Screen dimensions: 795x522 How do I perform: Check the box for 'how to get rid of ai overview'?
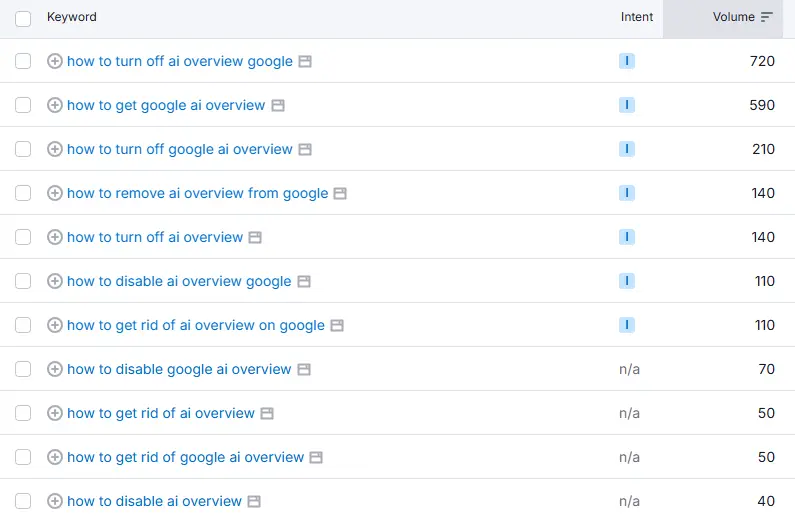click(x=23, y=414)
